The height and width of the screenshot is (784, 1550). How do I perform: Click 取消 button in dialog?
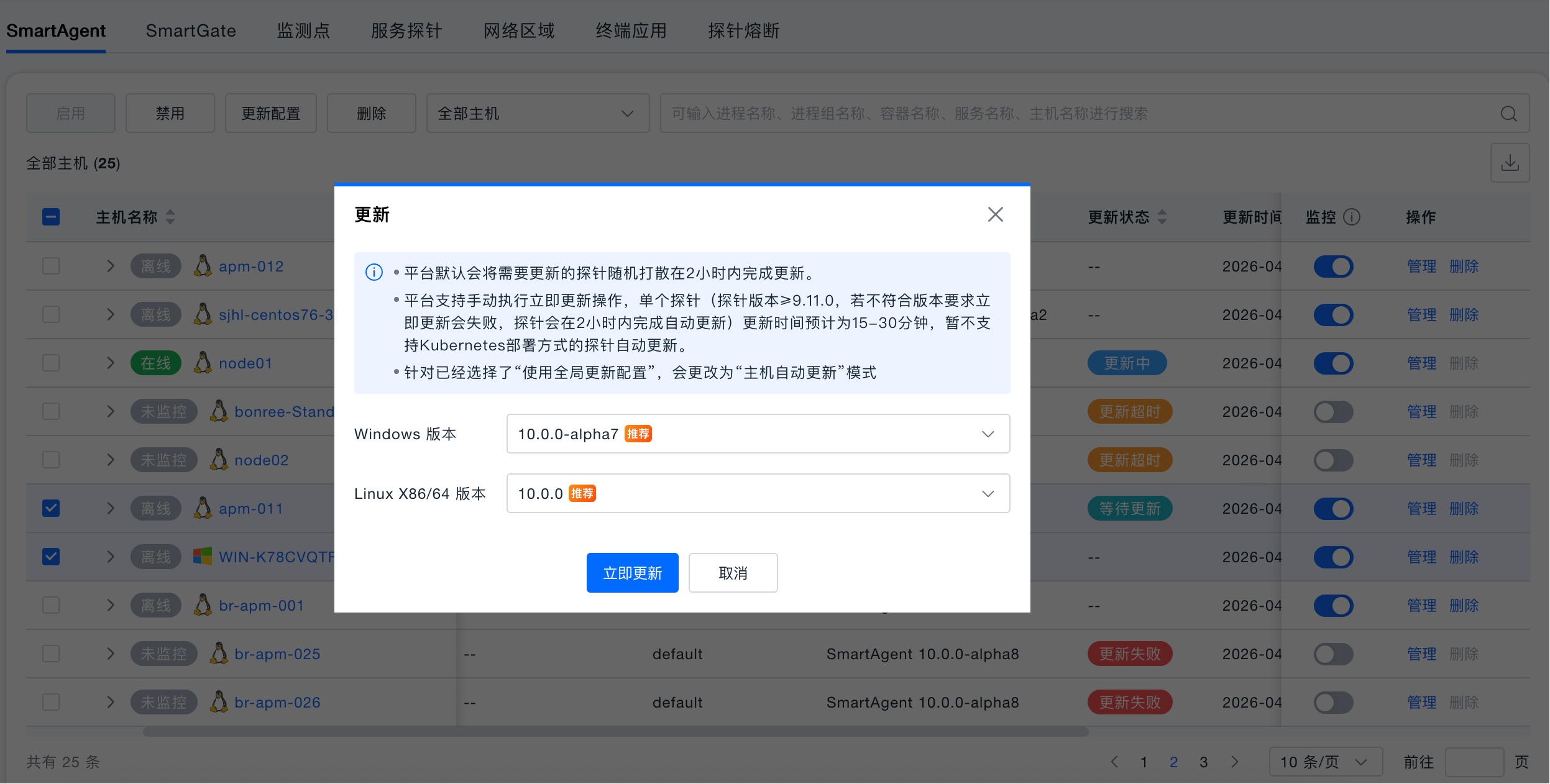[733, 573]
